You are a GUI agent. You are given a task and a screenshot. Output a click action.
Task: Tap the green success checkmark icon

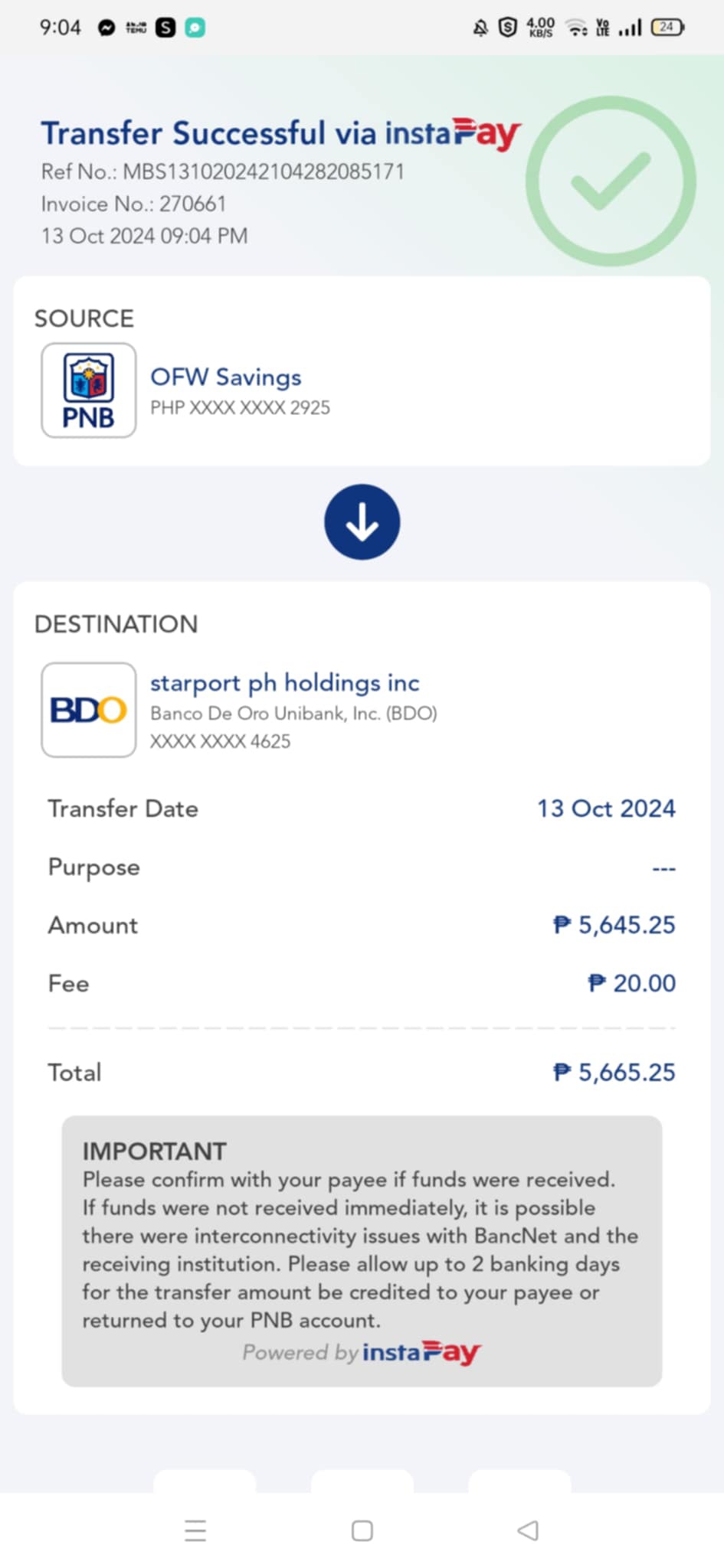pos(611,181)
